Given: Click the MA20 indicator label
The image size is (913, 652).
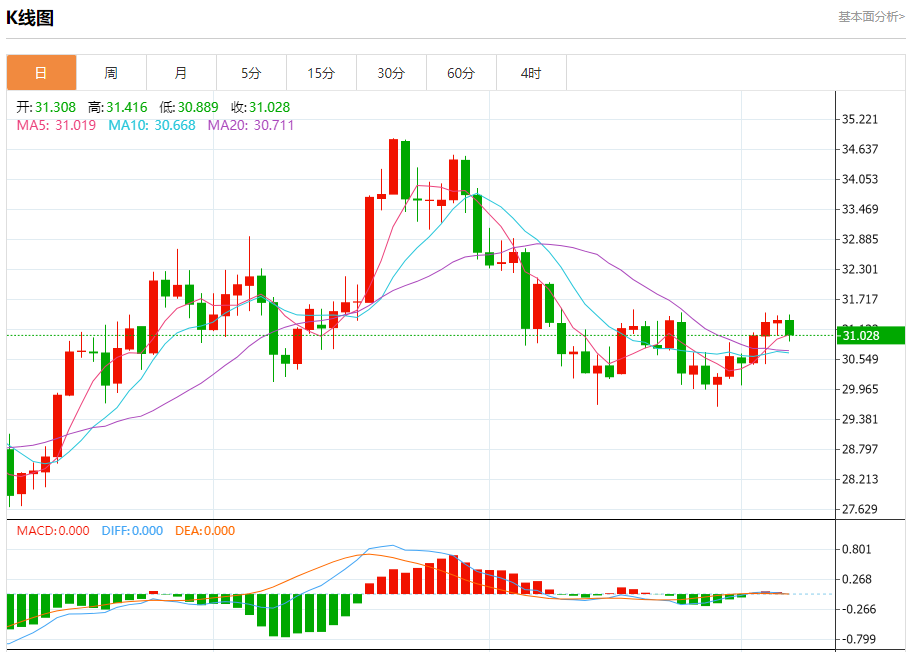Looking at the screenshot, I should tap(251, 125).
